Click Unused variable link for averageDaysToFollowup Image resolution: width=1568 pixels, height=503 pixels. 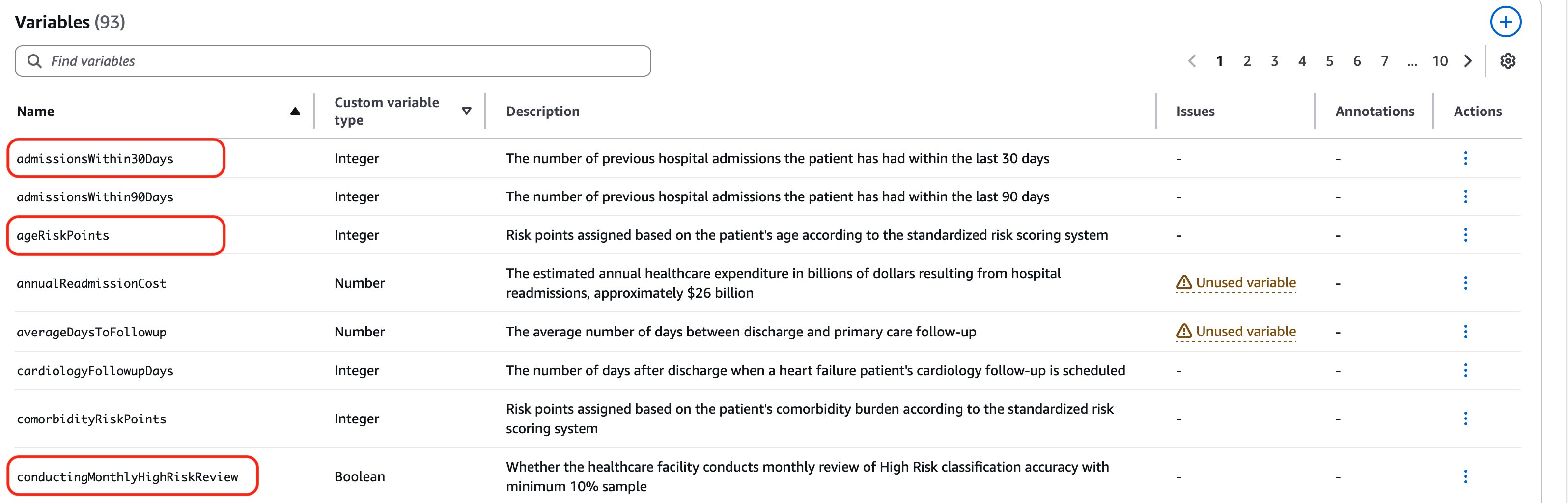(1245, 331)
